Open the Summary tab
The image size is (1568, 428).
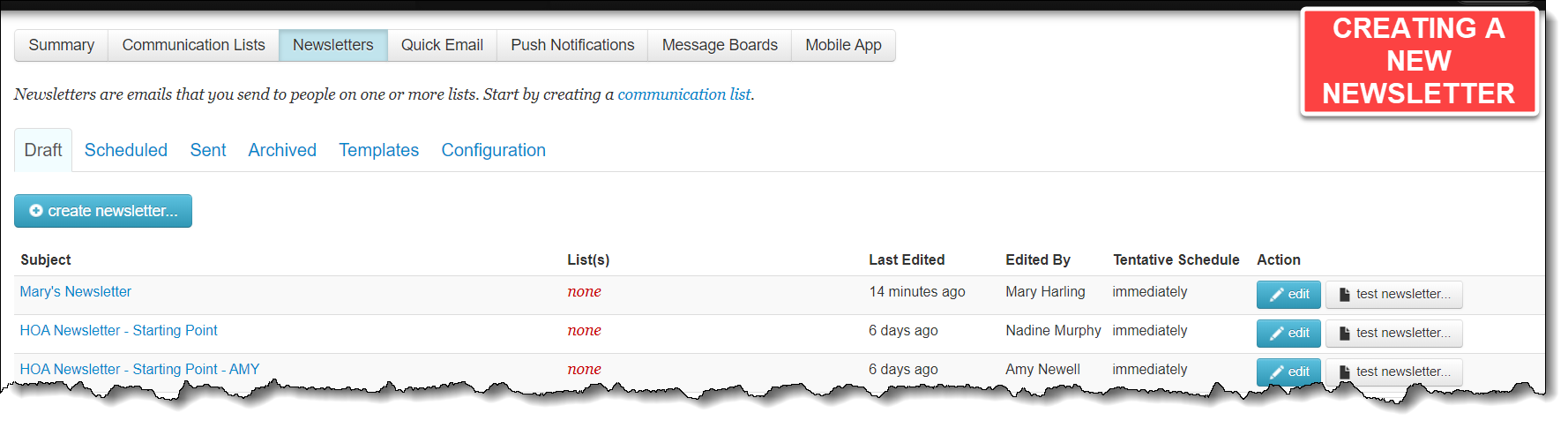[x=62, y=45]
